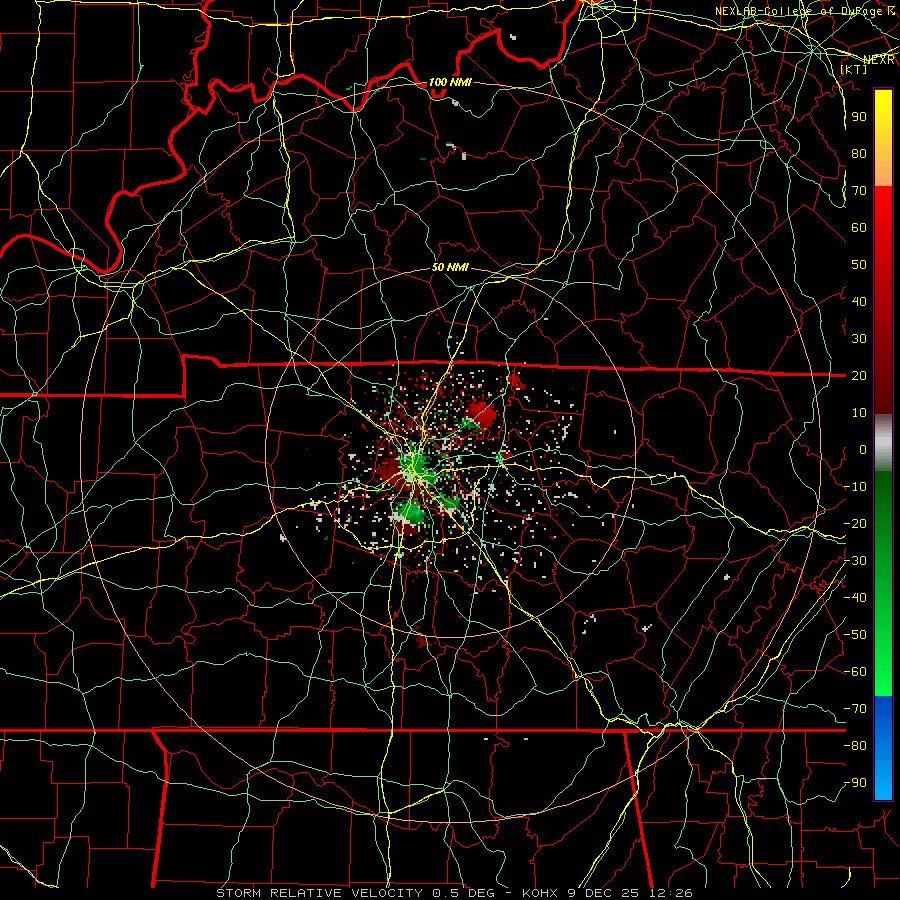This screenshot has width=900, height=900.
Task: Click the -40 value on velocity scale
Action: pyautogui.click(x=855, y=598)
